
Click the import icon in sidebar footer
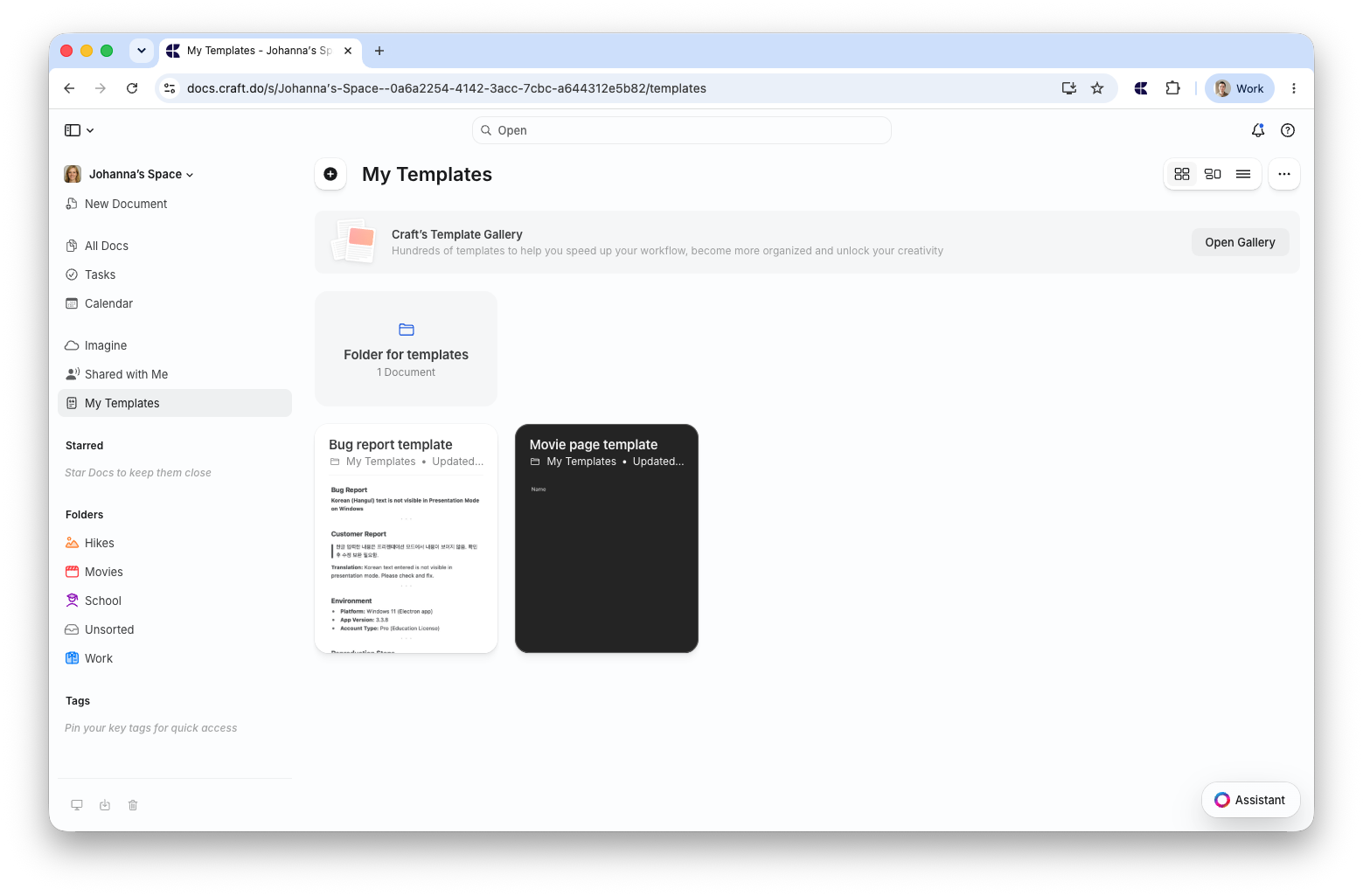105,805
